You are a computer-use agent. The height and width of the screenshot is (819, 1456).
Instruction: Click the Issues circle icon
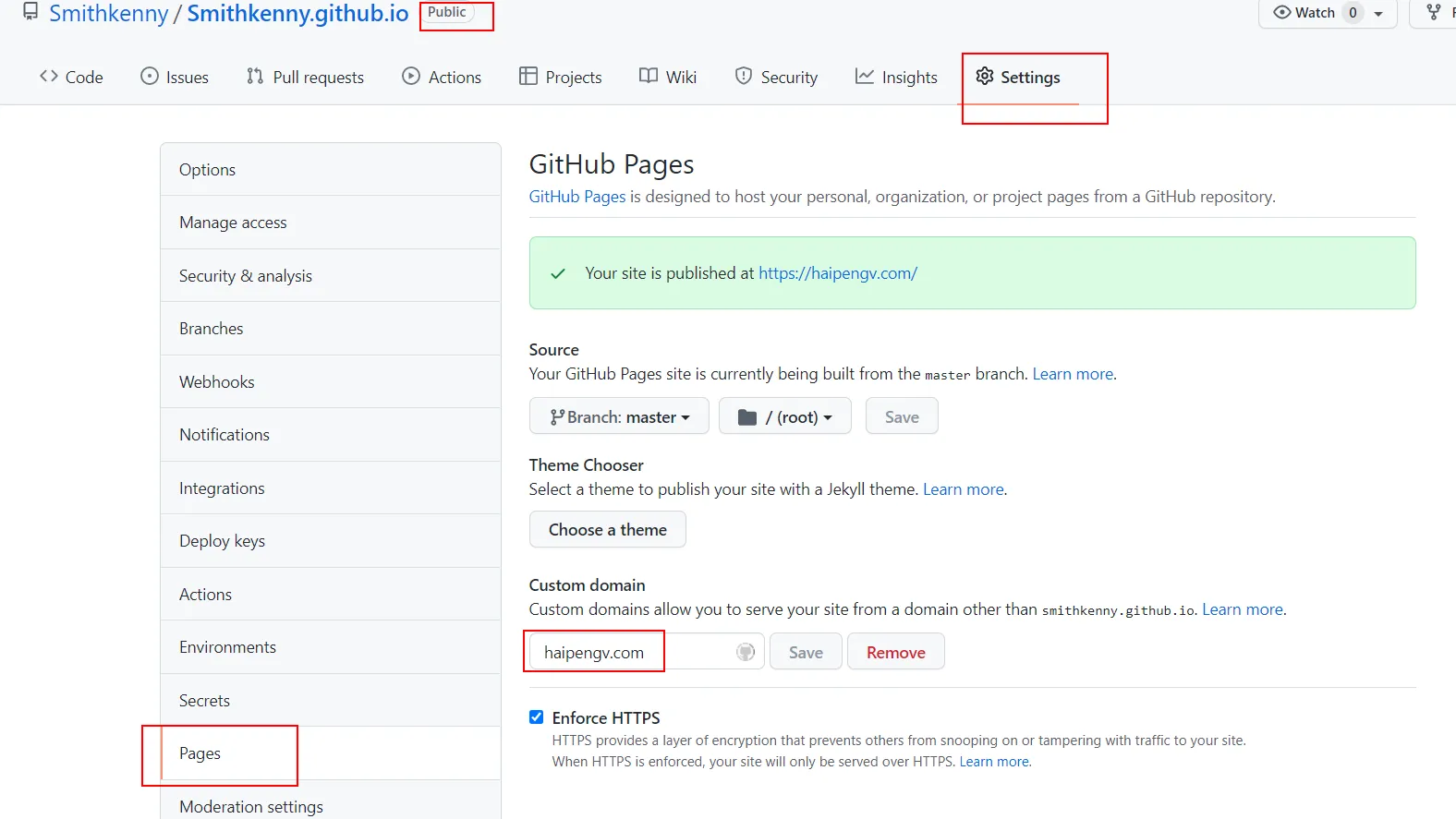pyautogui.click(x=150, y=77)
